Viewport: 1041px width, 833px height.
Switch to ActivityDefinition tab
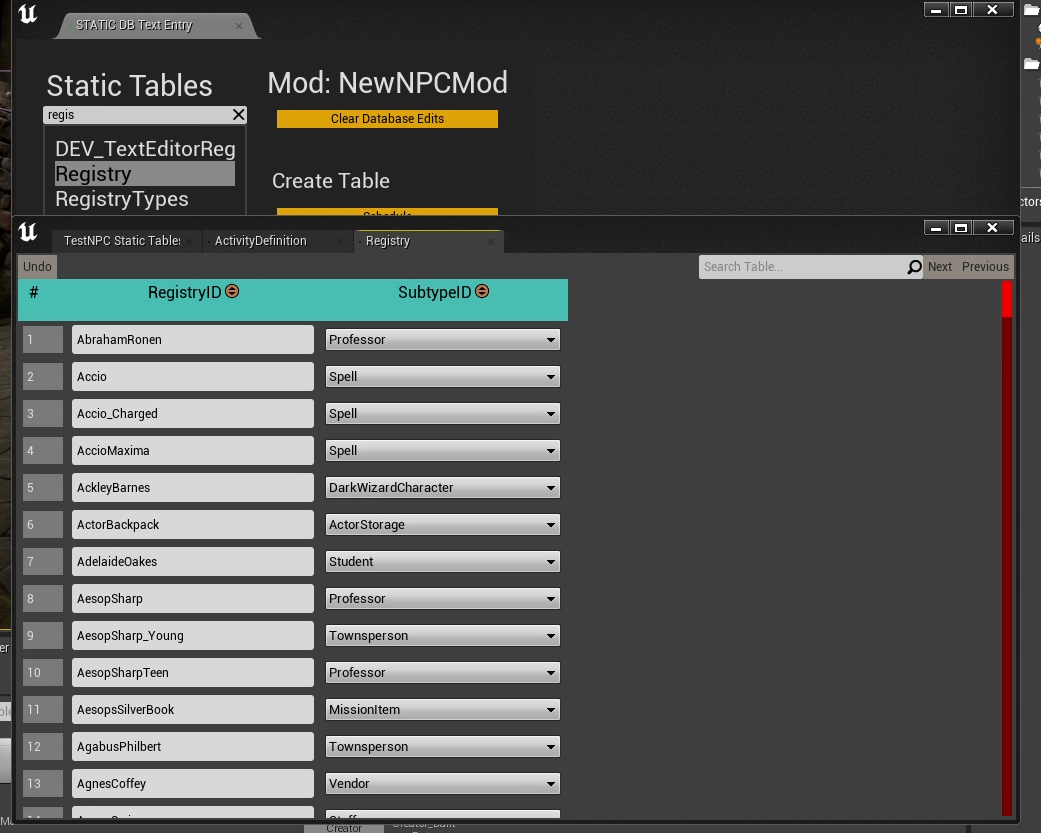(x=260, y=241)
